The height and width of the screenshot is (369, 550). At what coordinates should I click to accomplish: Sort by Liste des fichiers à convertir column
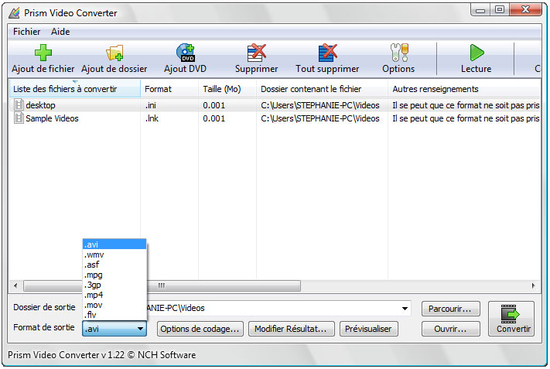tap(74, 89)
